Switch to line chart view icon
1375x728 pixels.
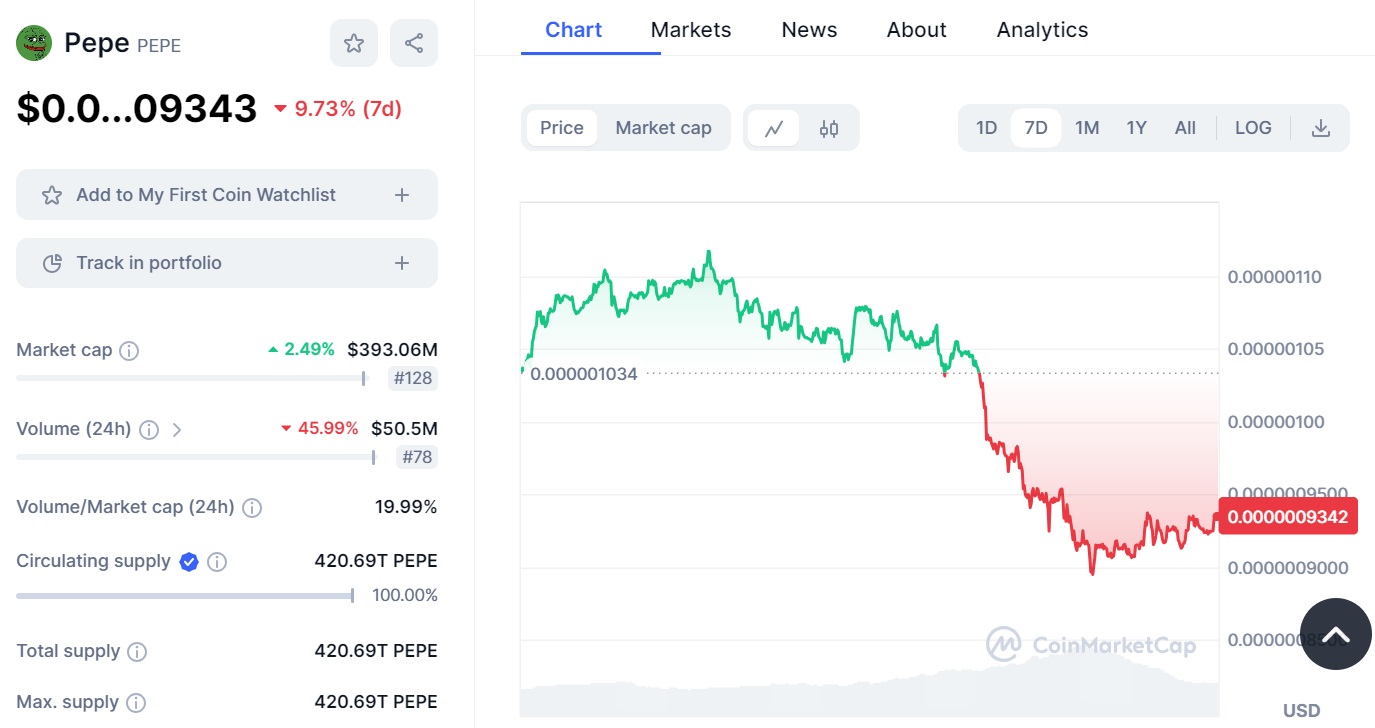773,128
